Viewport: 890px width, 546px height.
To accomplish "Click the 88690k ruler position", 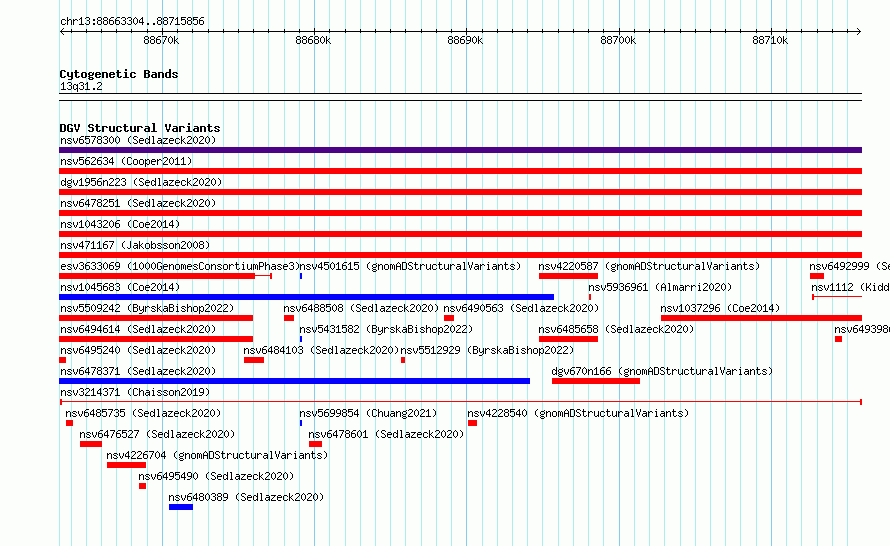I will pyautogui.click(x=465, y=40).
